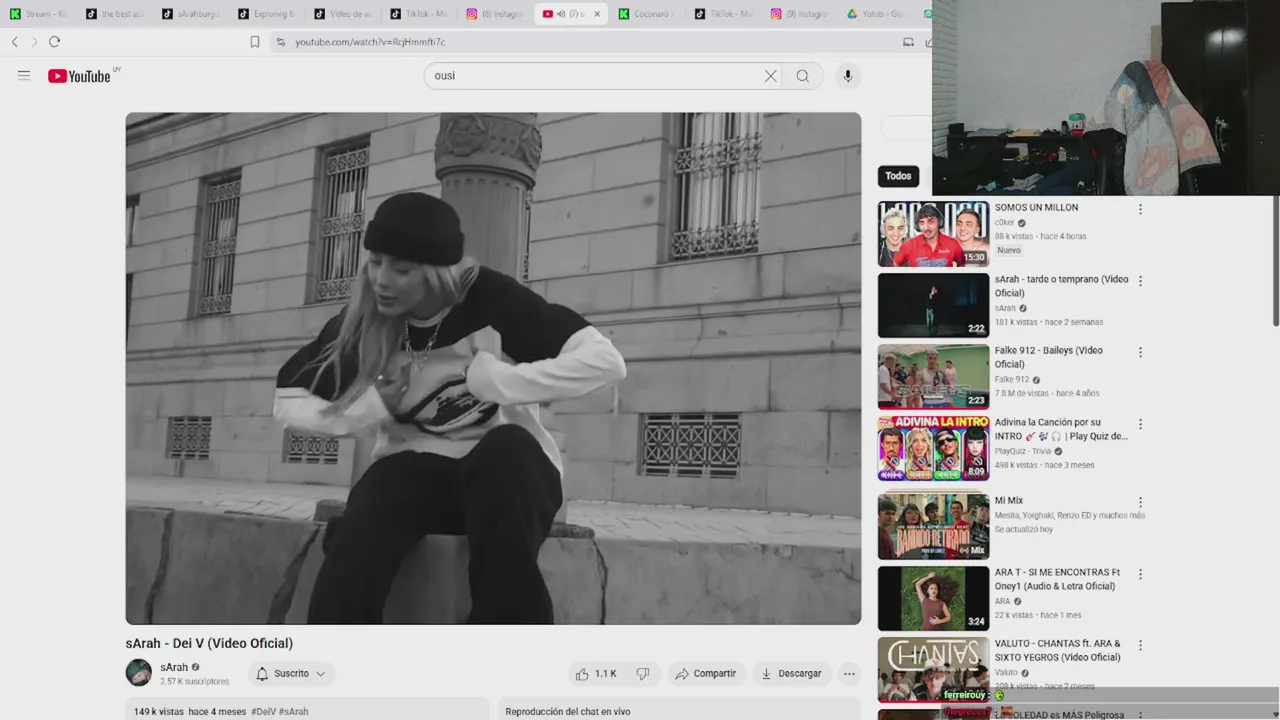The image size is (1280, 720).
Task: Open Falke 912 - Baileys video title
Action: tap(1048, 357)
